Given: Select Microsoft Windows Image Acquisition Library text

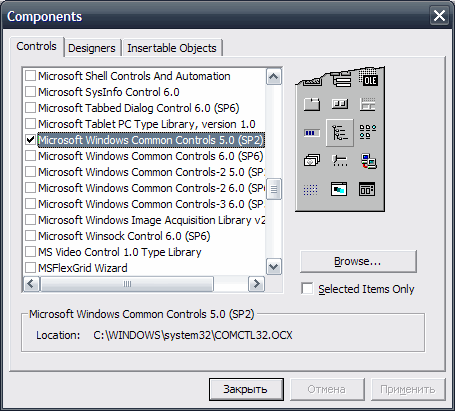Looking at the screenshot, I should coord(151,220).
